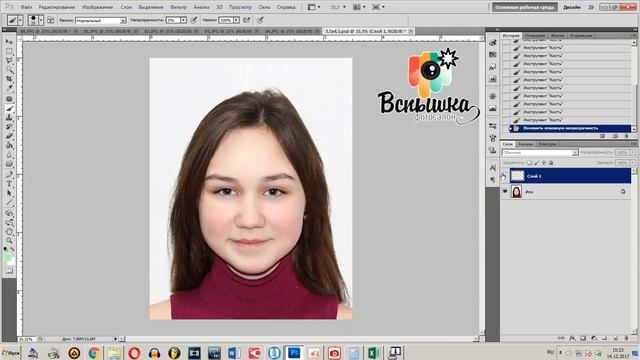This screenshot has width=640, height=360.
Task: Switch to the Дизайн workspace
Action: pos(572,7)
